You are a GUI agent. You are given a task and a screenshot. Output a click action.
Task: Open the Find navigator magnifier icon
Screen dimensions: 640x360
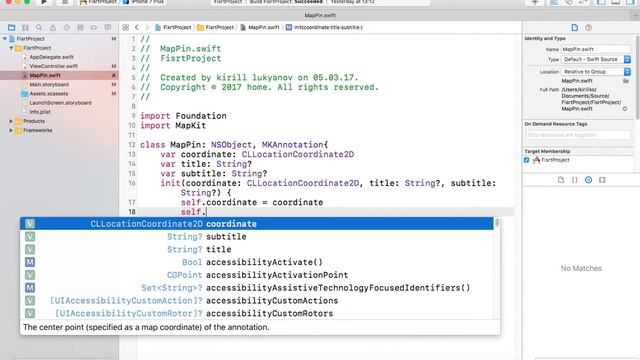(x=39, y=27)
